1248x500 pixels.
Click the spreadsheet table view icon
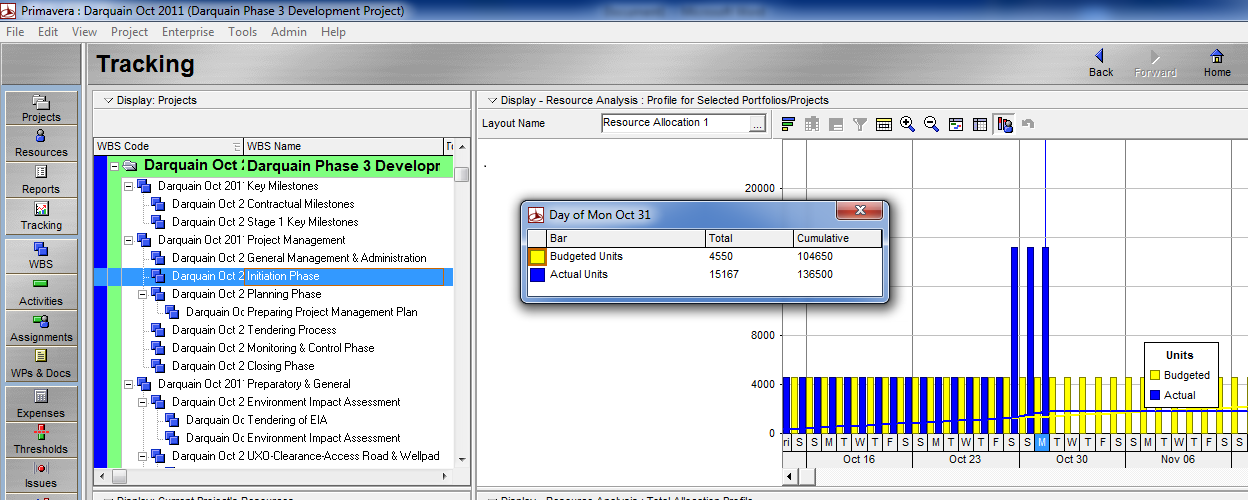tap(980, 124)
